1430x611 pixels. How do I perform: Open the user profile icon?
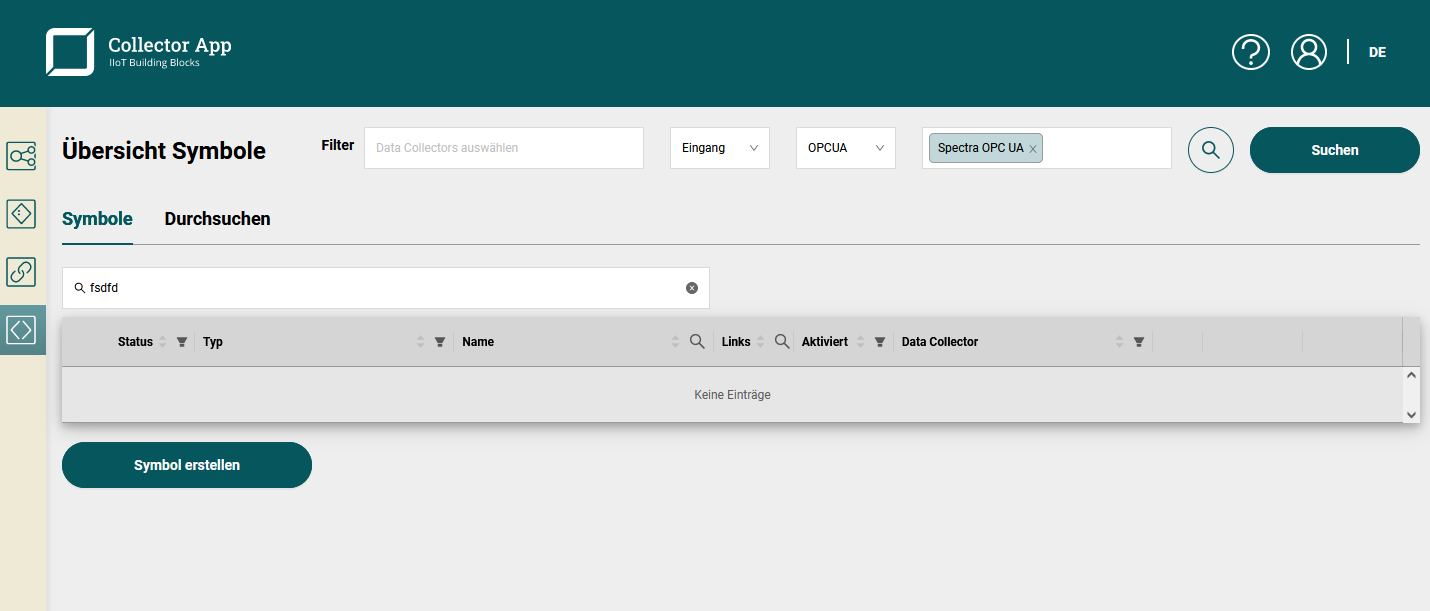coord(1308,52)
